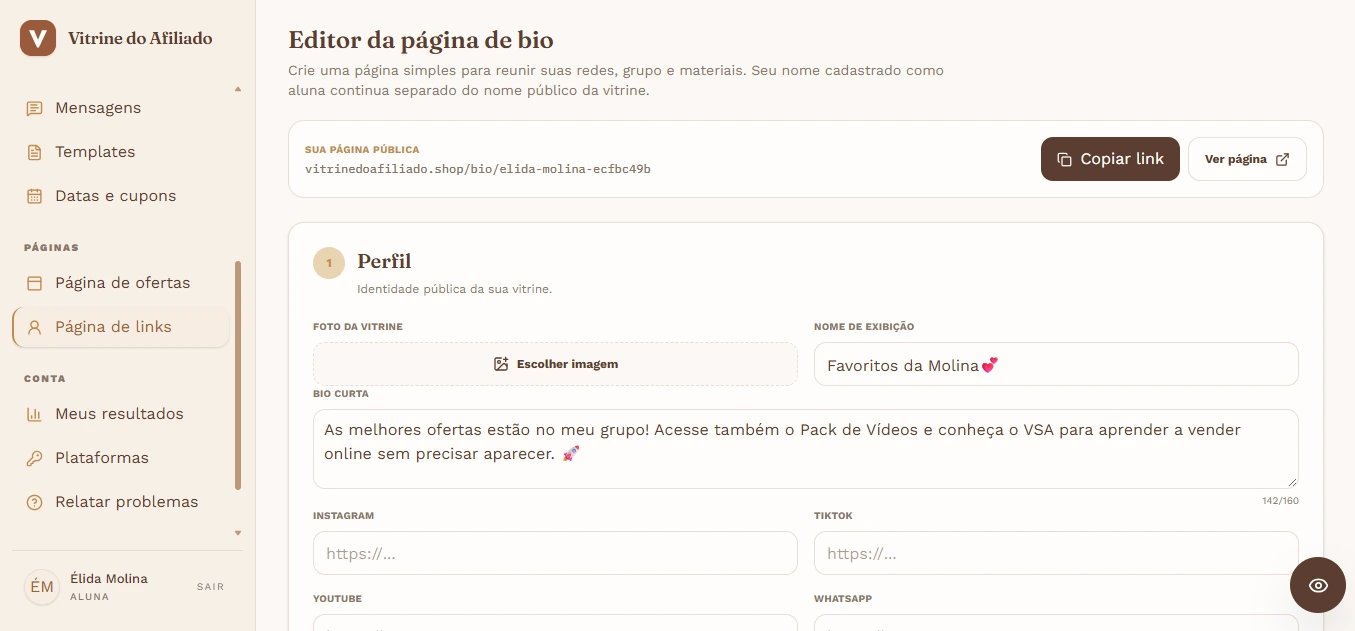Click the sidebar vertical scrollbar
1355x631 pixels.
(x=238, y=375)
